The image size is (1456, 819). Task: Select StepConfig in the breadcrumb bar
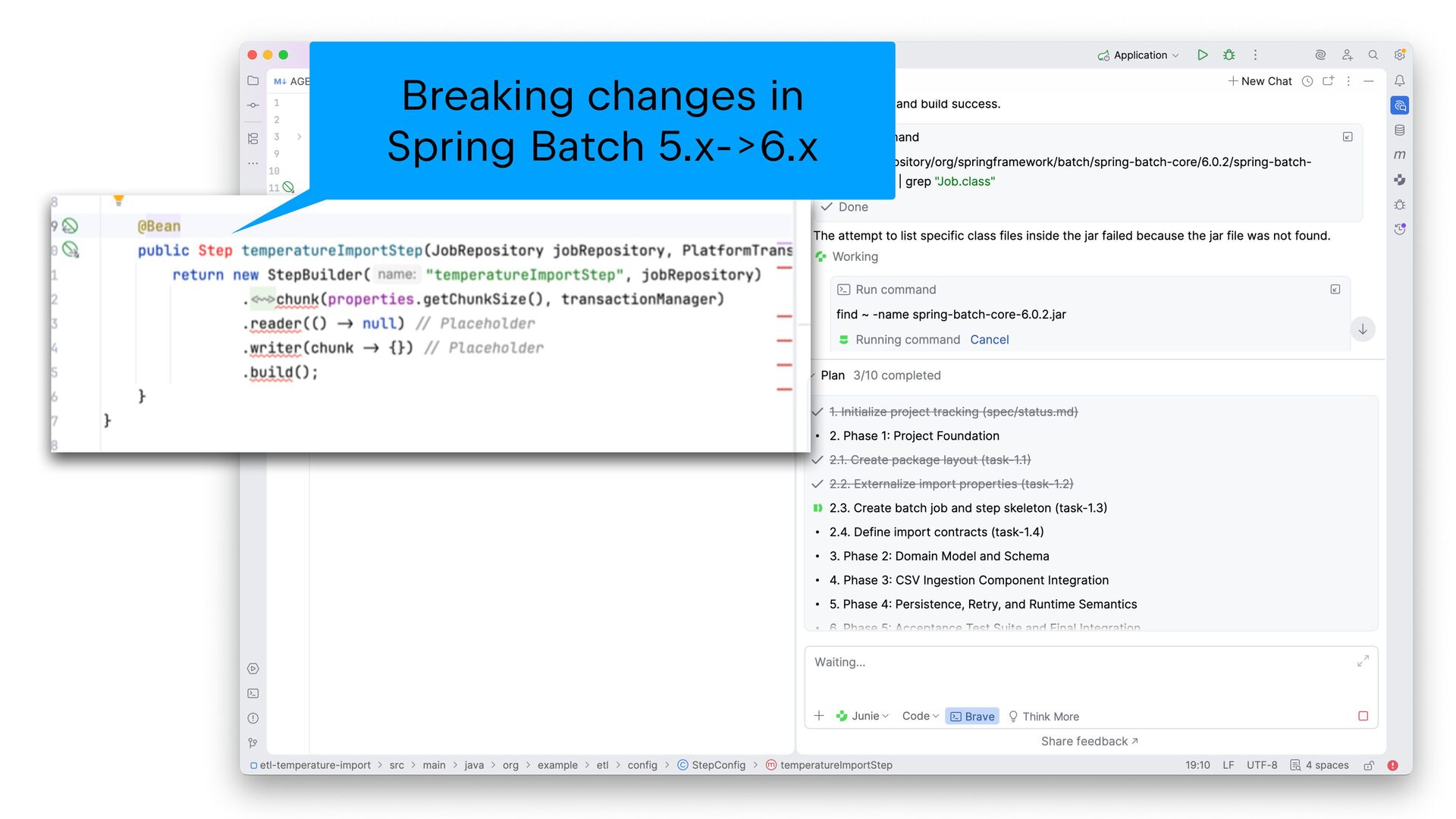pyautogui.click(x=717, y=765)
